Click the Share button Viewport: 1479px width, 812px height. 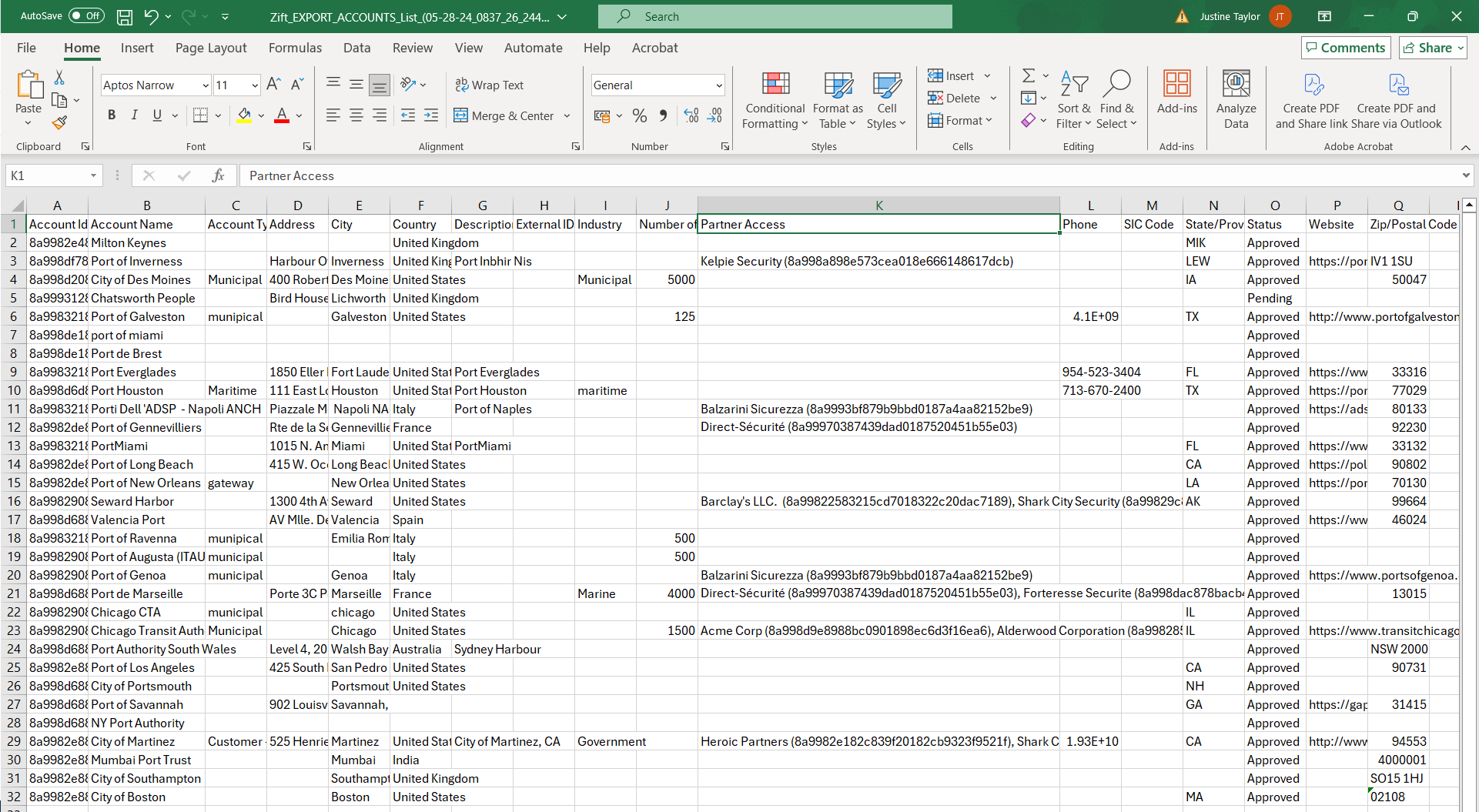[1433, 48]
